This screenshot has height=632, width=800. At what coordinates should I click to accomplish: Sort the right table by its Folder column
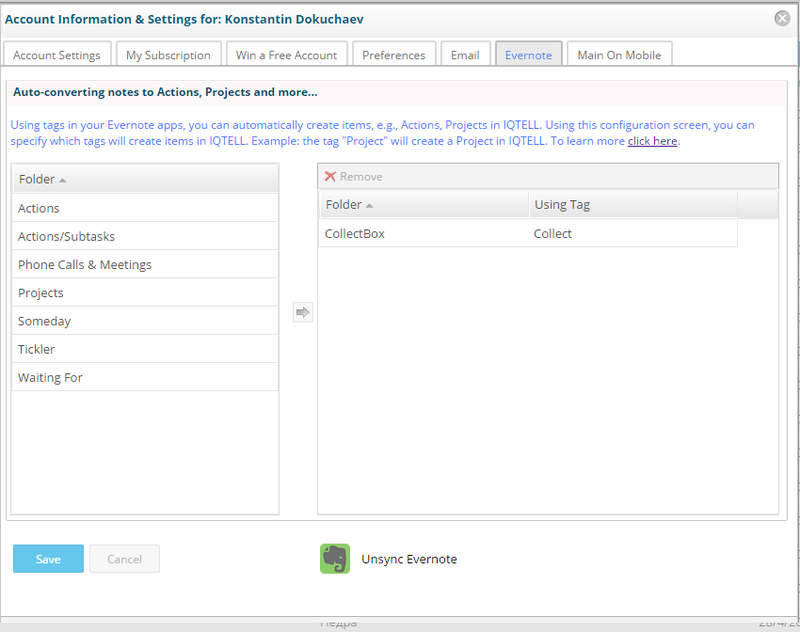point(423,205)
